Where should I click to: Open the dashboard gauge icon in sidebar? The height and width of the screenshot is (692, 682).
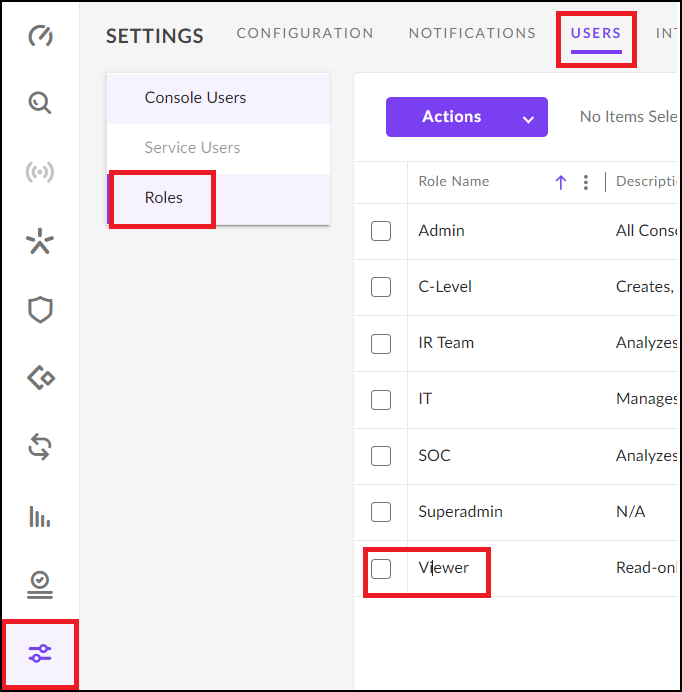point(40,37)
